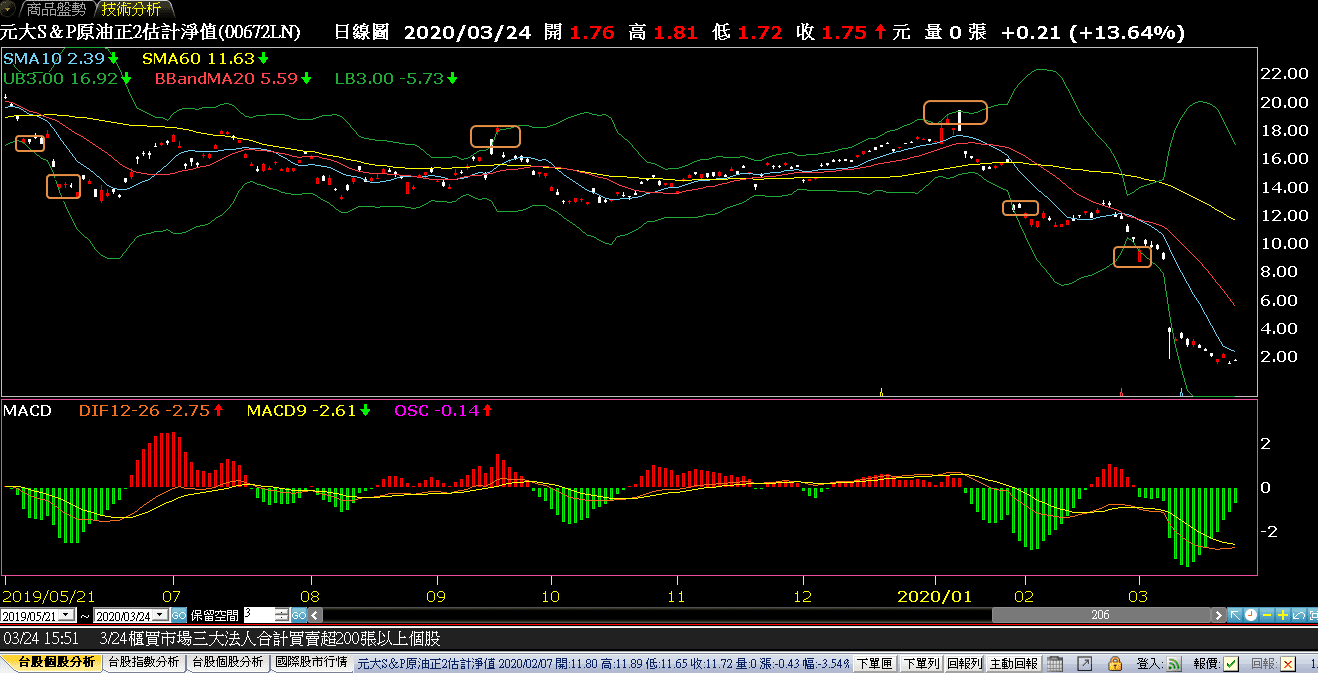Click the diagonal arrow cursor icon

pos(1235,615)
